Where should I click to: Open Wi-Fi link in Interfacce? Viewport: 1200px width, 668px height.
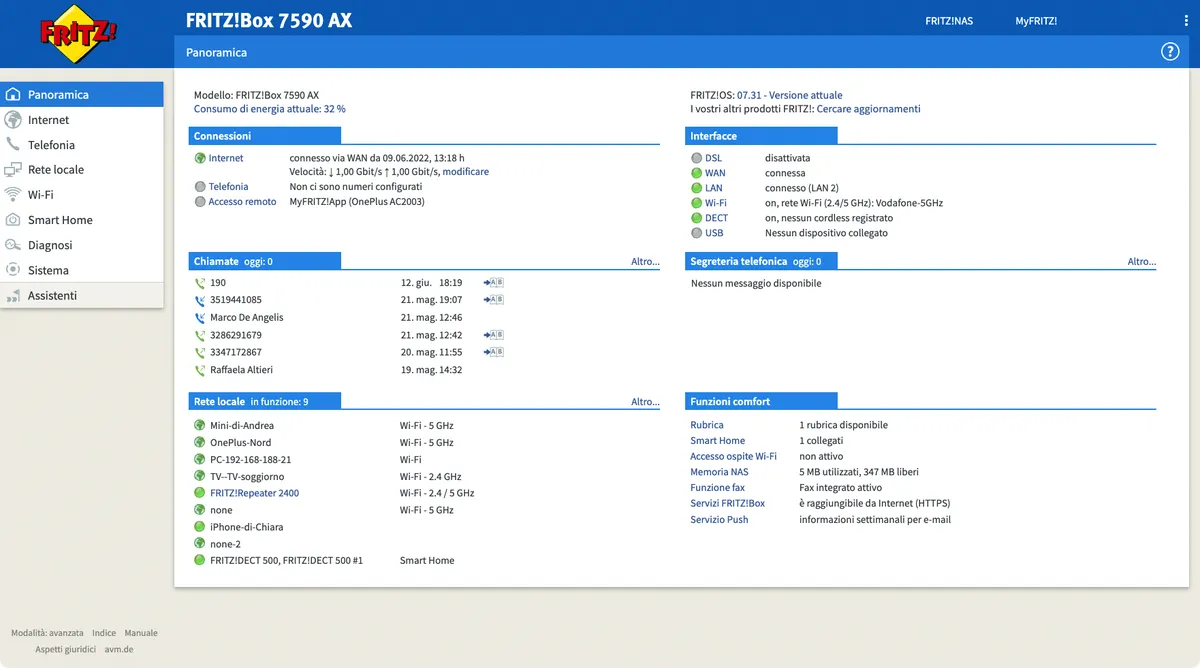(716, 203)
